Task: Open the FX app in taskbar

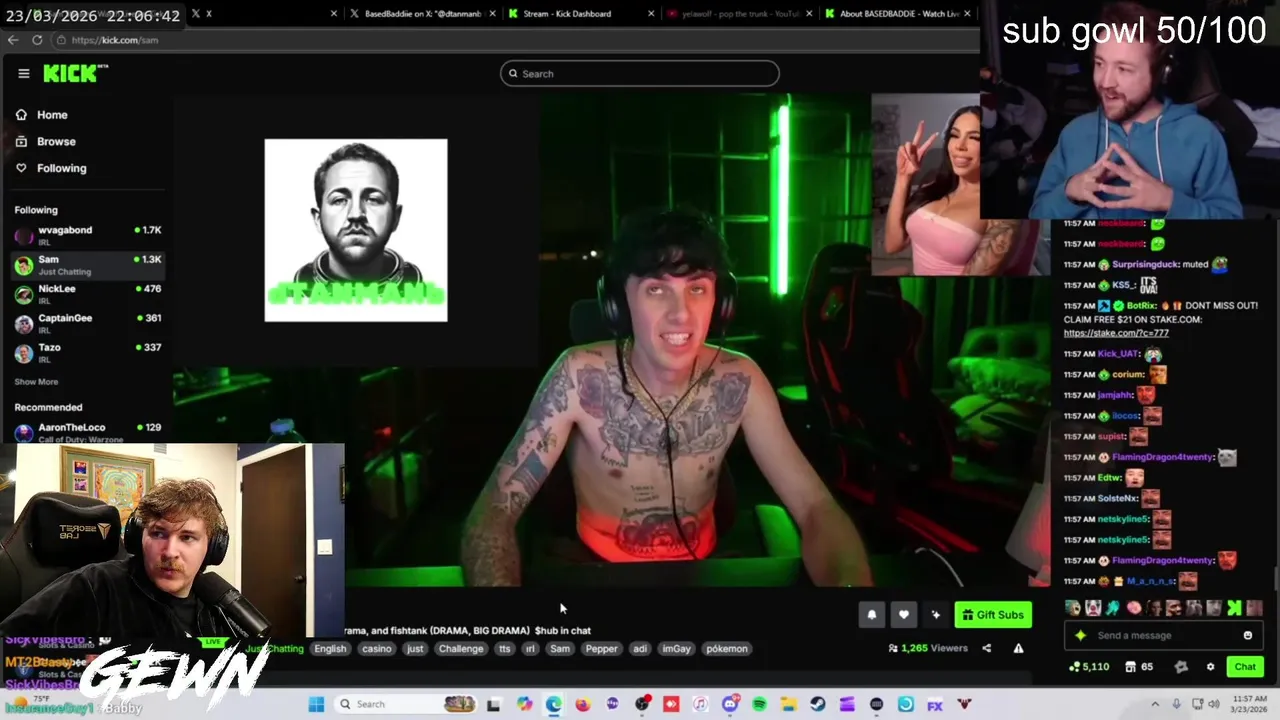Action: coord(935,704)
